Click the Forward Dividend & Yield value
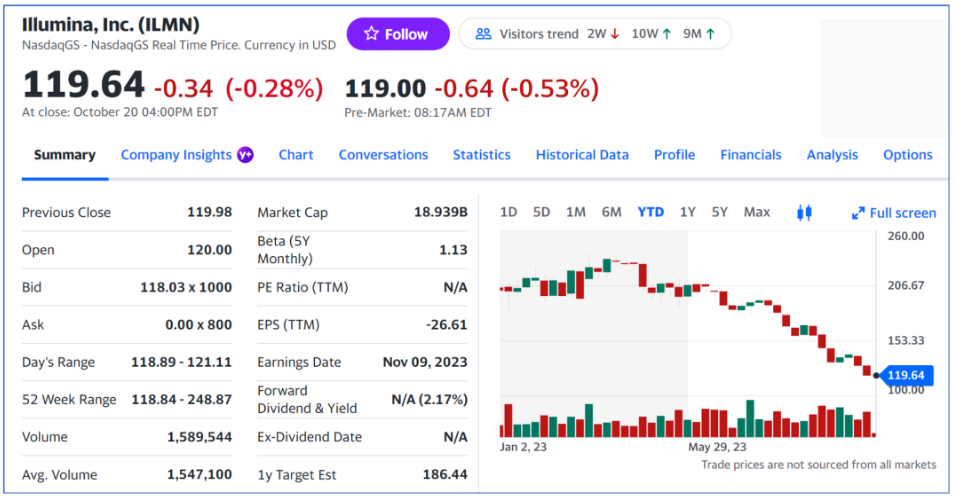Image resolution: width=954 pixels, height=502 pixels. coord(430,400)
